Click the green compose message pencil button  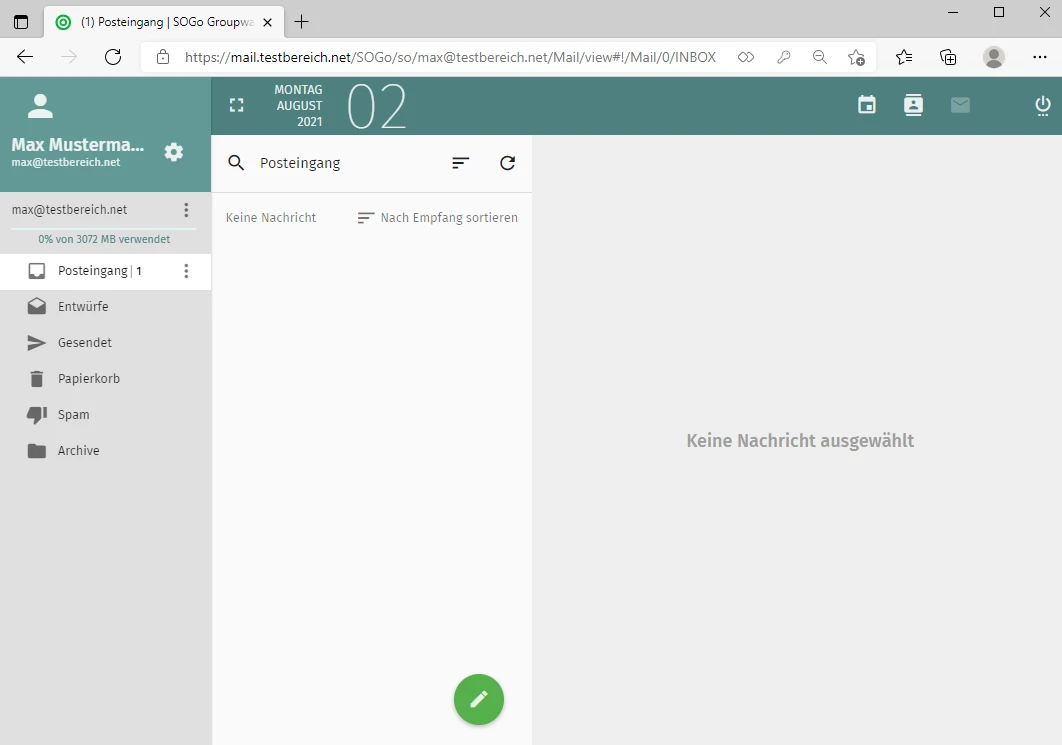(x=479, y=699)
